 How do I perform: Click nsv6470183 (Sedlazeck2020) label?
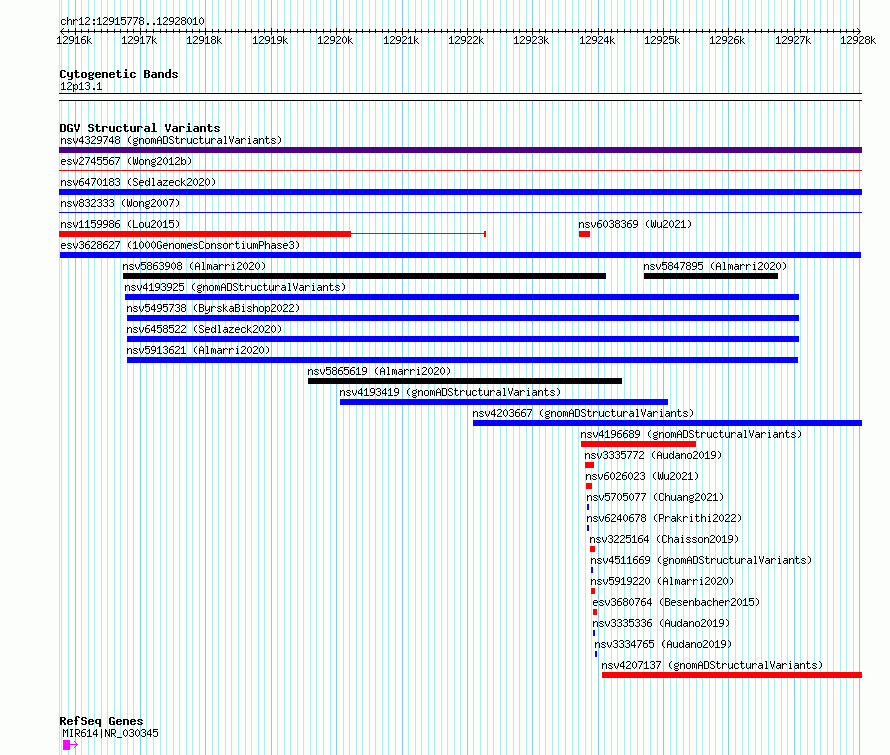pyautogui.click(x=138, y=182)
